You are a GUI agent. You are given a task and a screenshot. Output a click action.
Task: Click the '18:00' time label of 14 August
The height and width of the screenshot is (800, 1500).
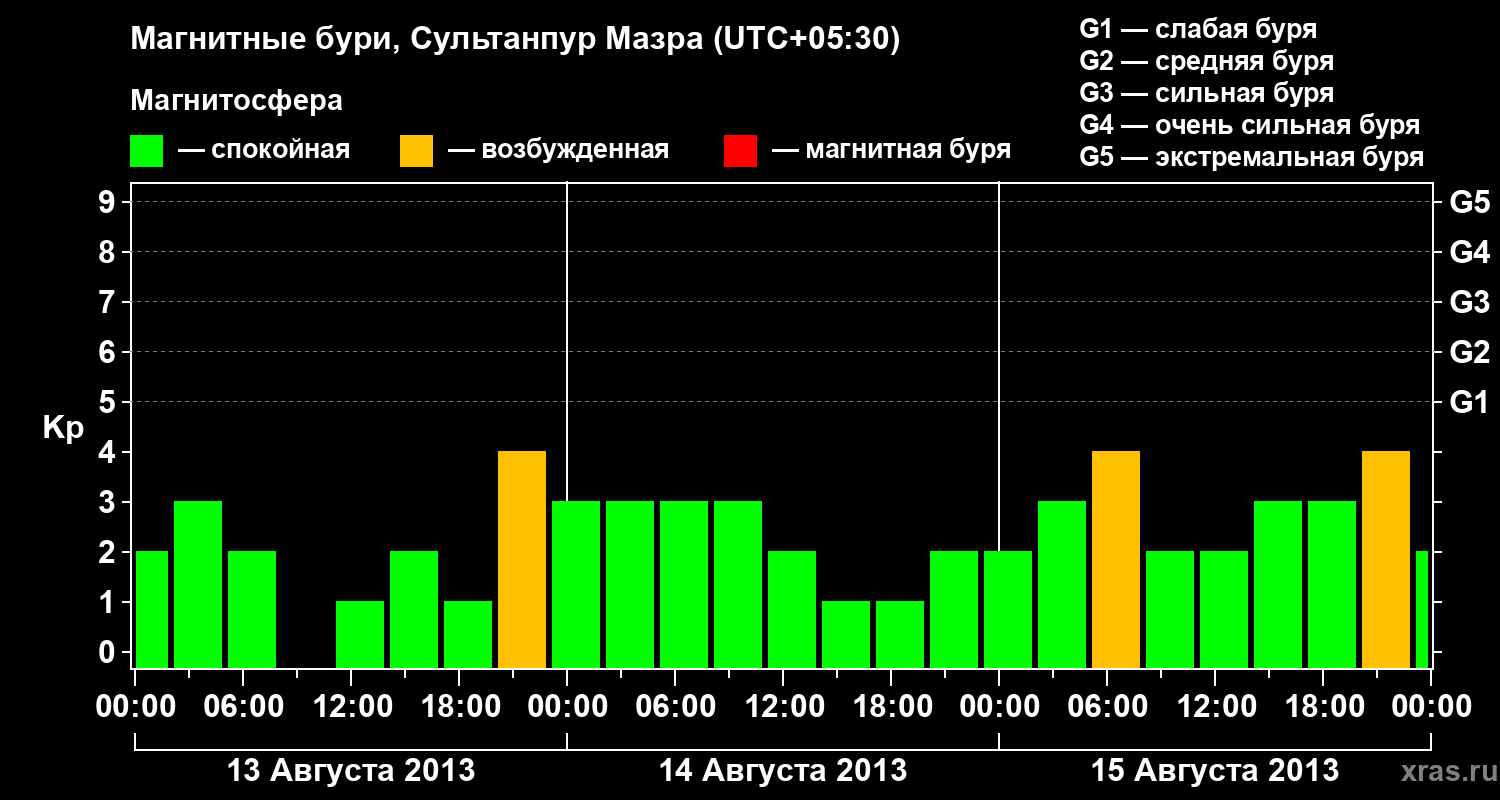click(892, 707)
